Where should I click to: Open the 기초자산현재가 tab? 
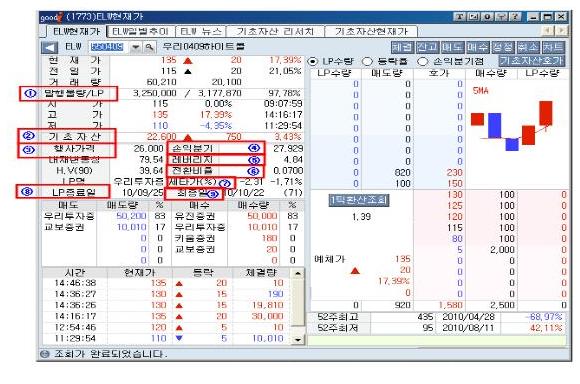(x=371, y=31)
